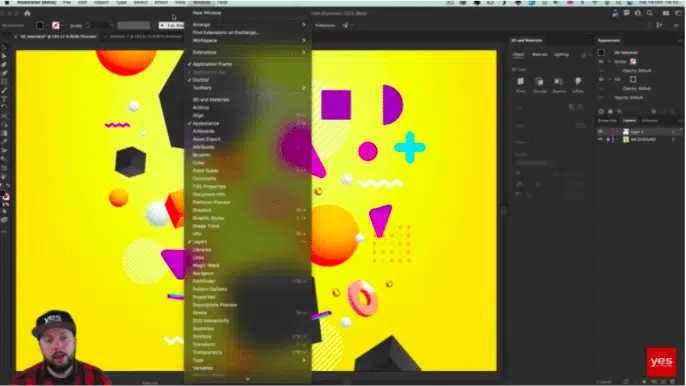Switch to Properties panel tab
The height and width of the screenshot is (386, 686).
click(x=607, y=120)
